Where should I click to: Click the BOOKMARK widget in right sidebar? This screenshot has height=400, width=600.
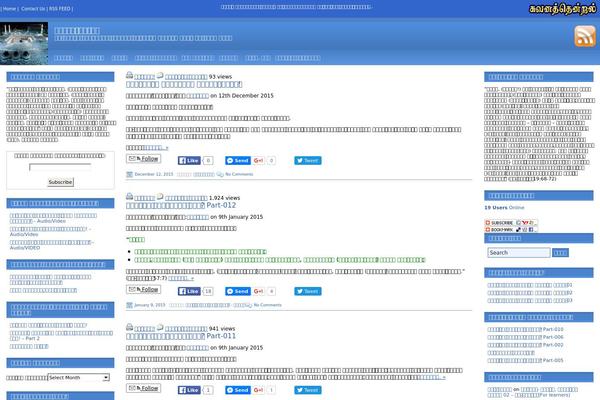(x=511, y=229)
